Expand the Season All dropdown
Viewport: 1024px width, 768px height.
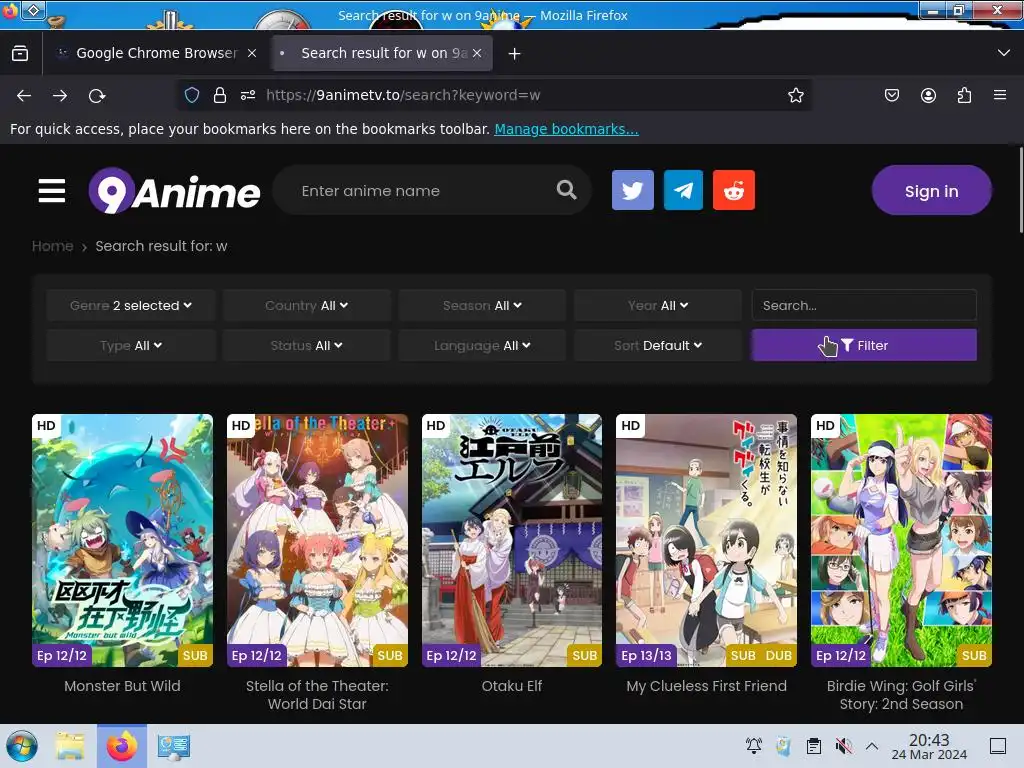(x=482, y=305)
